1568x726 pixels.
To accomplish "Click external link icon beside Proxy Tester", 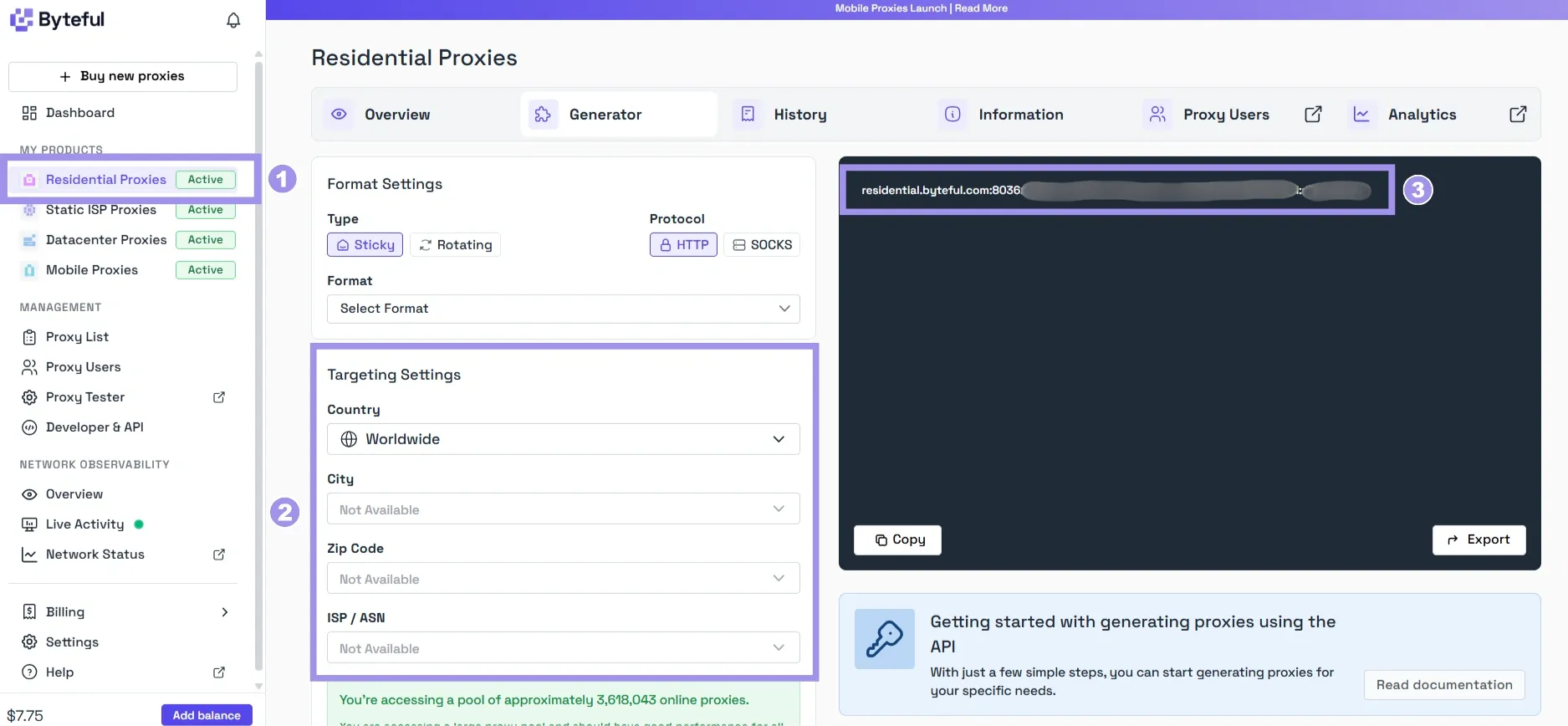I will tap(219, 397).
